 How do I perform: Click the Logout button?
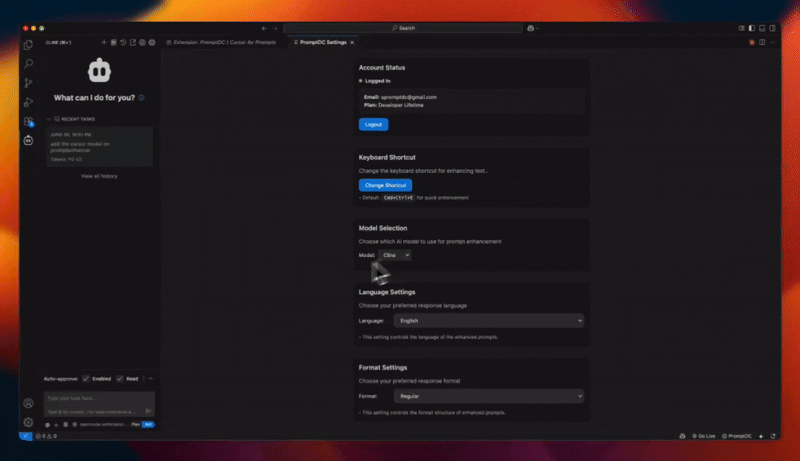click(373, 125)
